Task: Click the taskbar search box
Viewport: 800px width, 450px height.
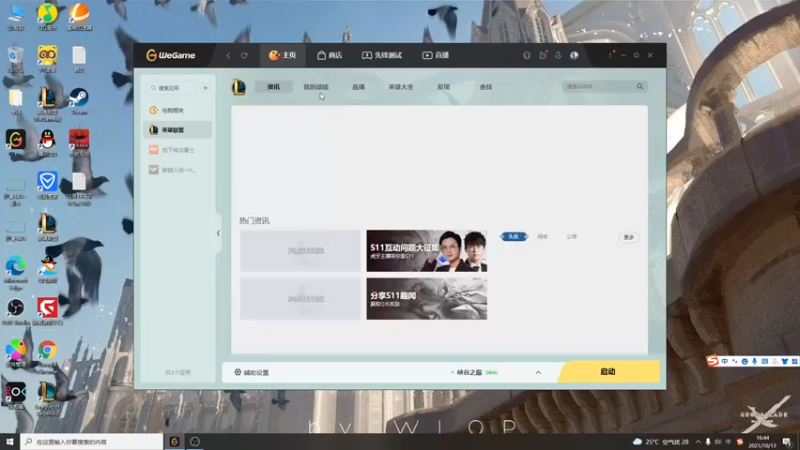Action: pos(92,441)
